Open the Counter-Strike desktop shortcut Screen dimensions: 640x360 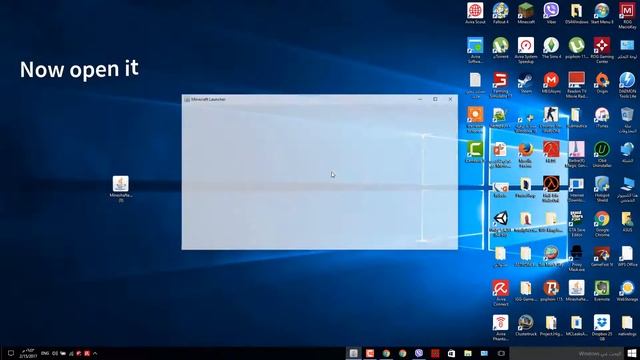point(551,120)
